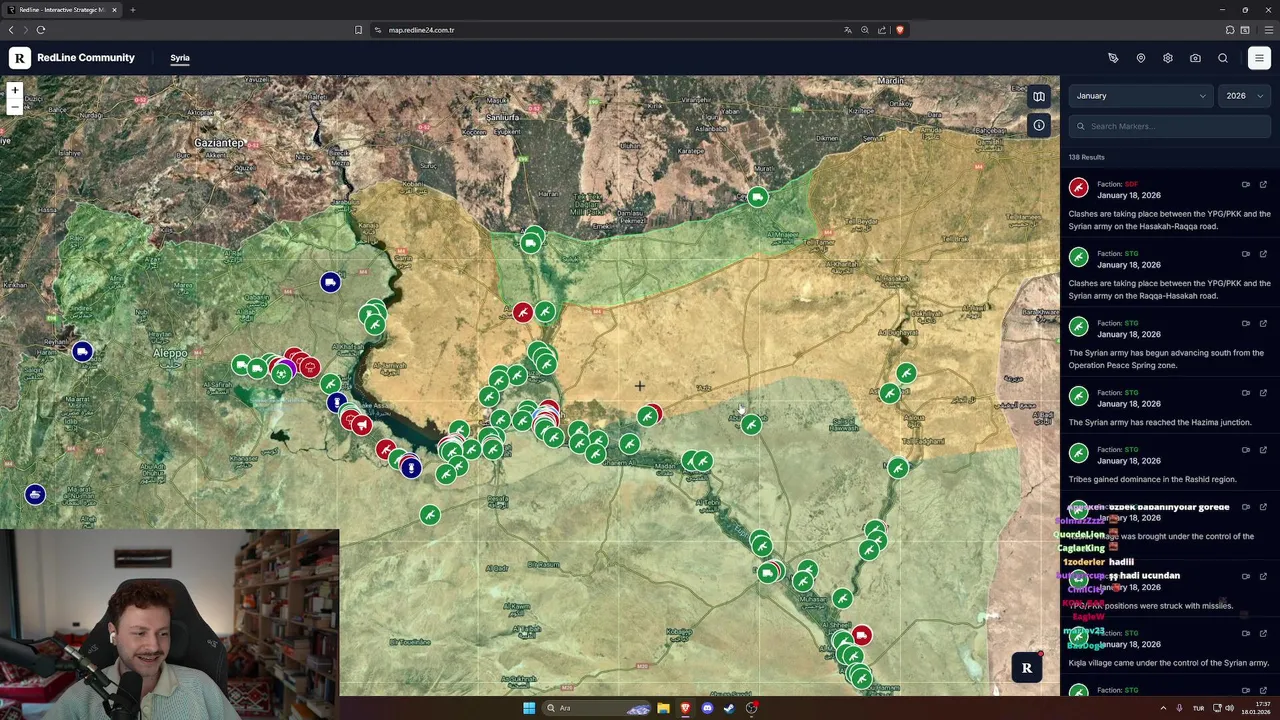This screenshot has width=1280, height=720.
Task: Switch to the Syria tab
Action: [180, 58]
